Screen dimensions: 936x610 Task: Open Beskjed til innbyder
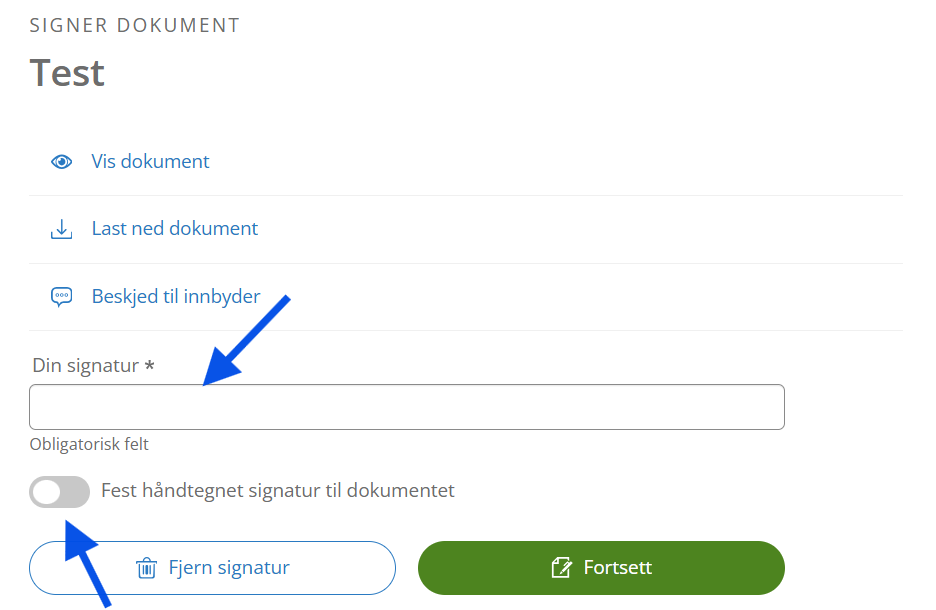tap(176, 297)
